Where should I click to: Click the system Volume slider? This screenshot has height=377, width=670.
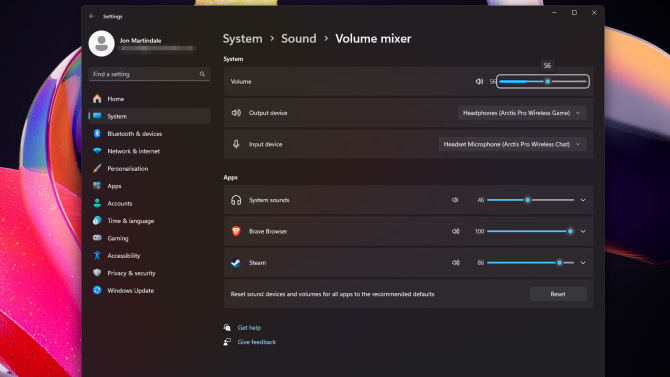pos(543,81)
